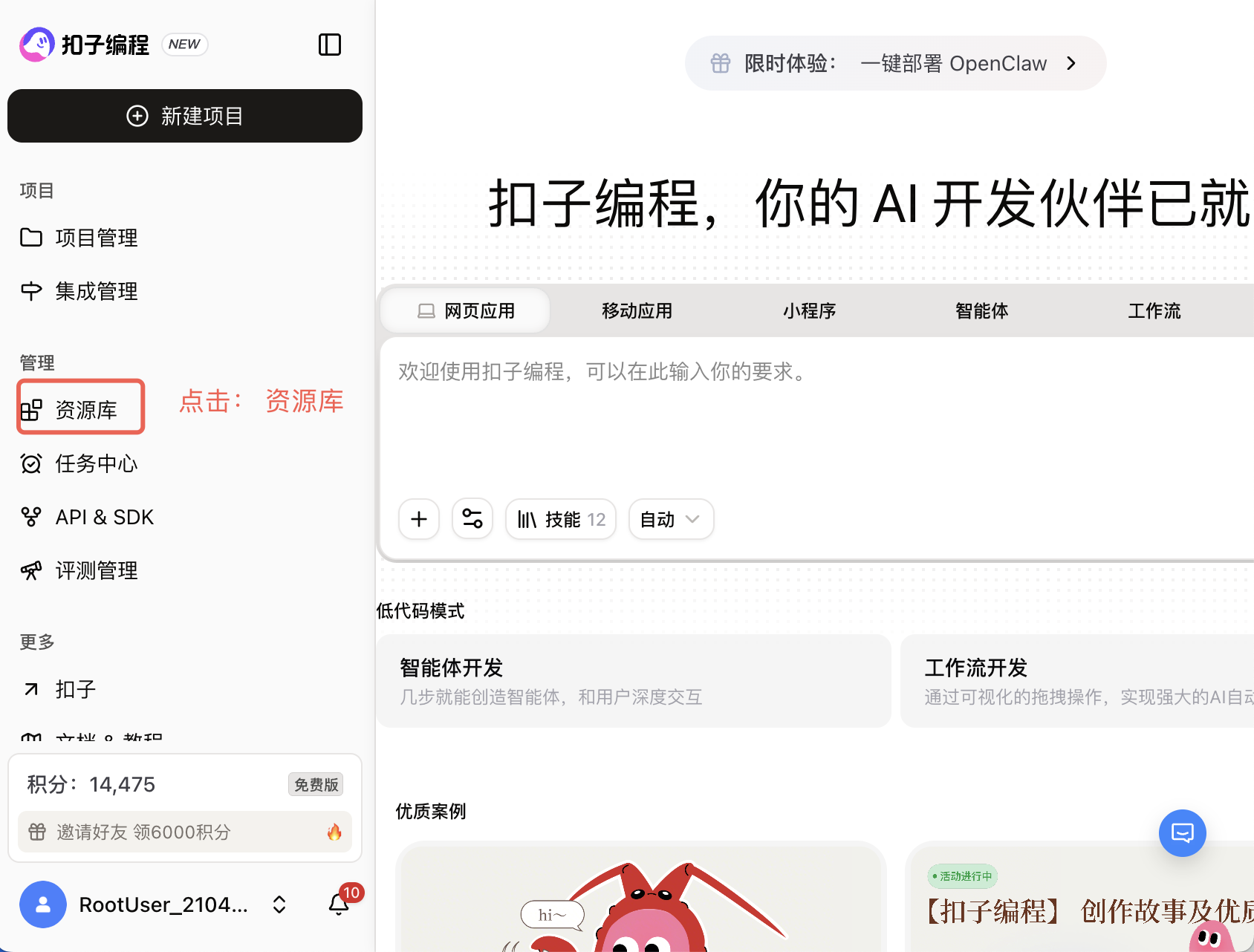Click the 扣子编程 logo icon
The image size is (1254, 952).
[x=37, y=45]
